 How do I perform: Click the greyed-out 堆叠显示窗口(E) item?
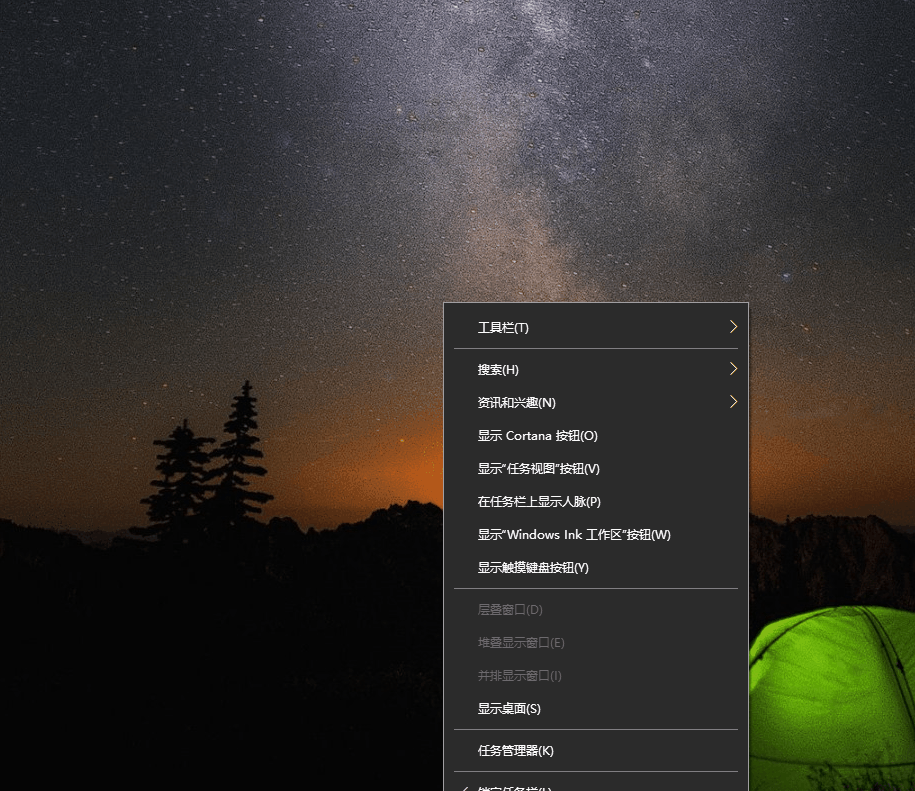(521, 643)
